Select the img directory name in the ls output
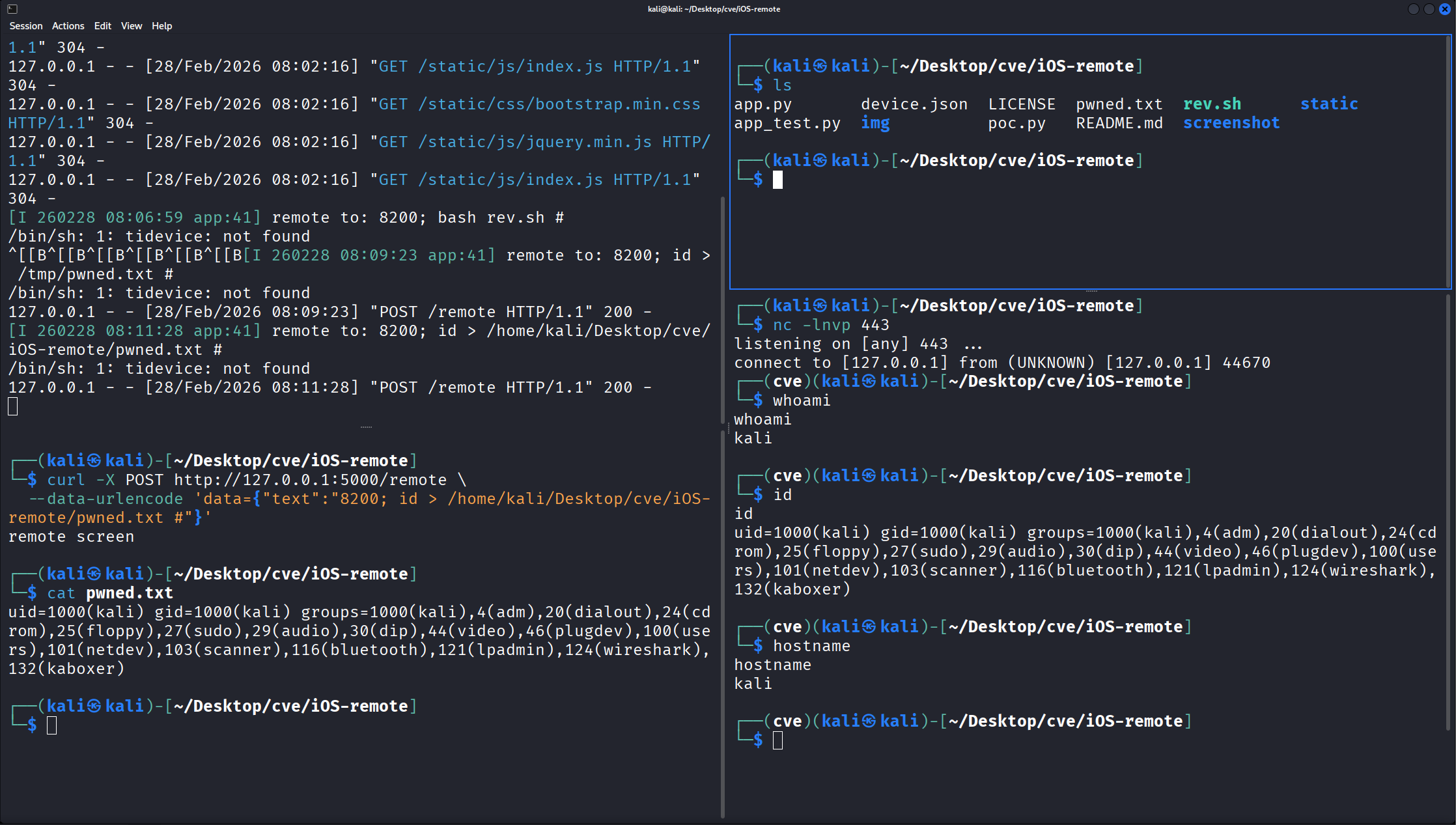The width and height of the screenshot is (1456, 825). point(875,122)
